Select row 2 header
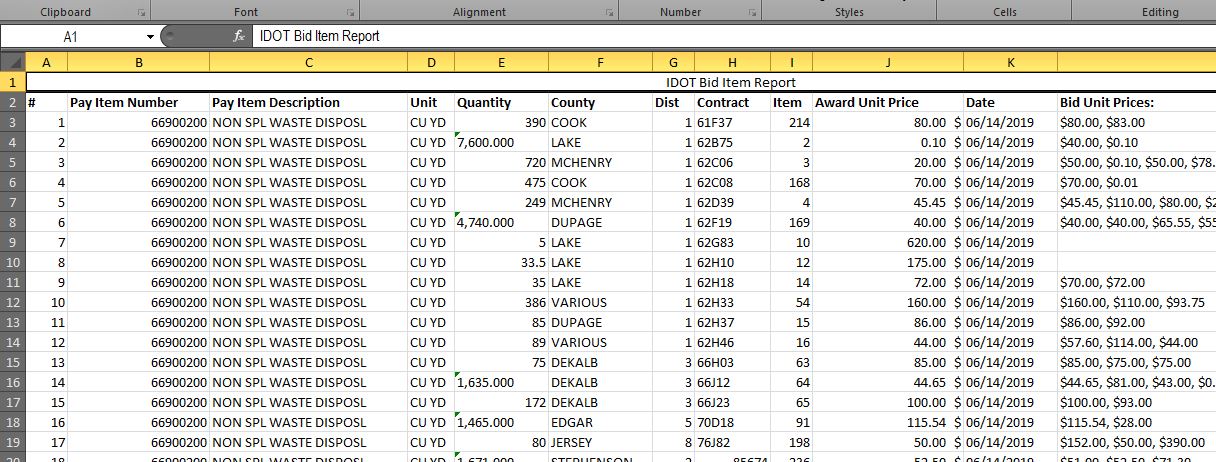 tap(13, 102)
